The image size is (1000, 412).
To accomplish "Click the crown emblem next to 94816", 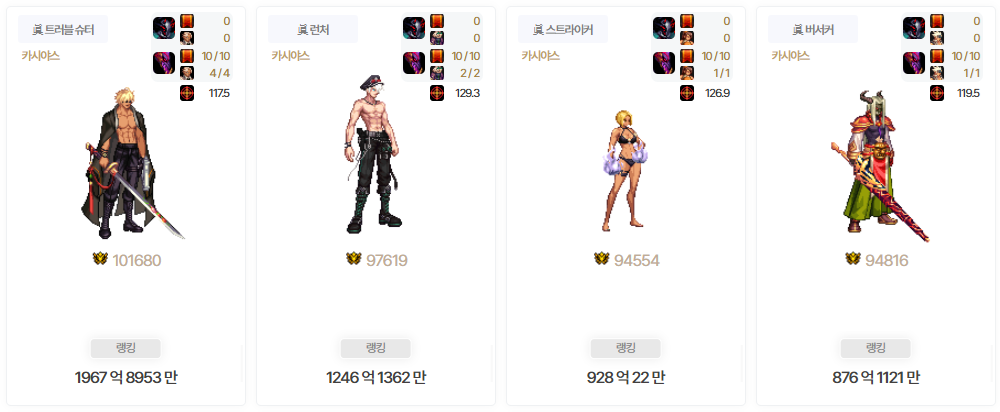I will (x=853, y=259).
